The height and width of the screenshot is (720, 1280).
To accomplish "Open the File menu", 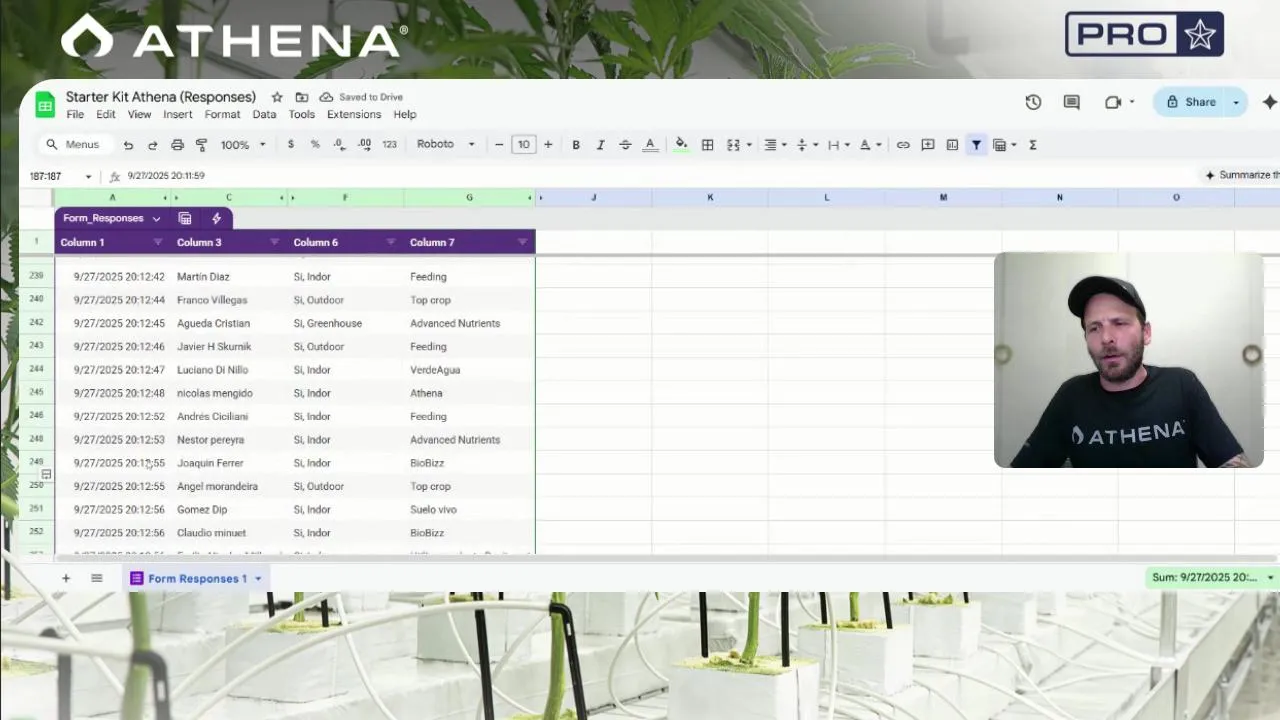I will click(x=75, y=115).
